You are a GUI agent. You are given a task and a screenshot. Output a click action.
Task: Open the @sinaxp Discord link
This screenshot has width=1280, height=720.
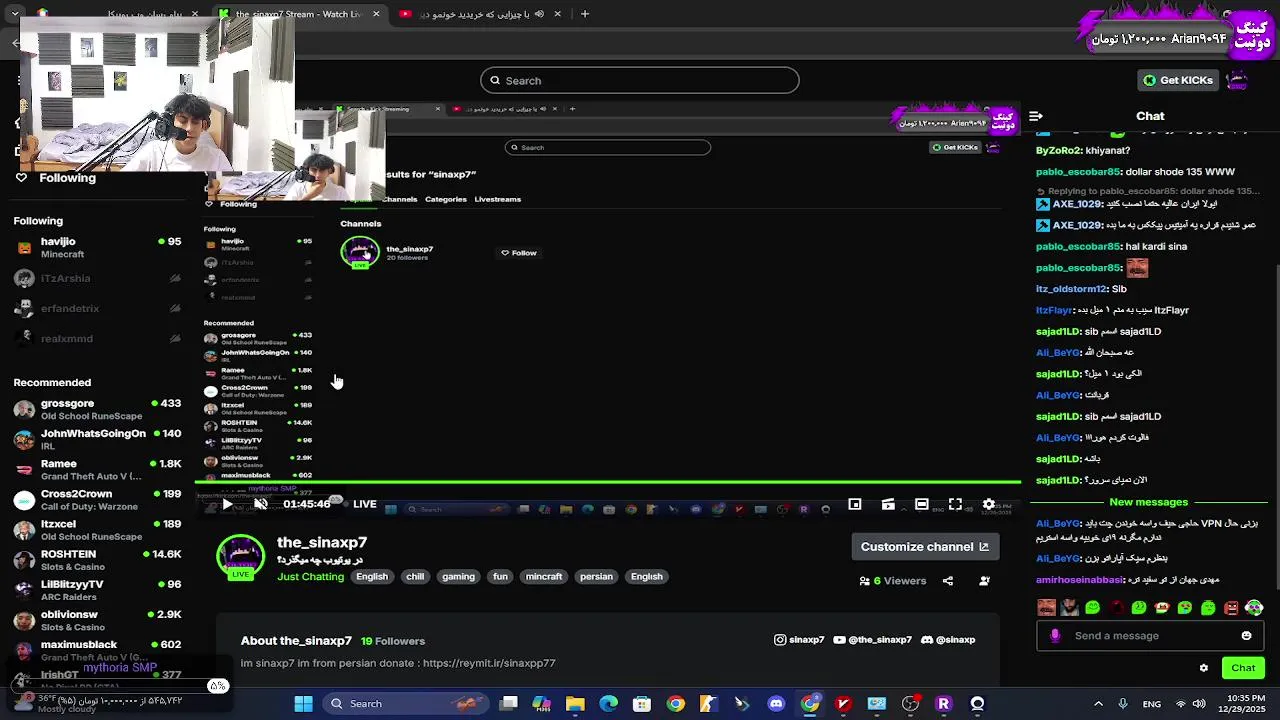pos(947,640)
